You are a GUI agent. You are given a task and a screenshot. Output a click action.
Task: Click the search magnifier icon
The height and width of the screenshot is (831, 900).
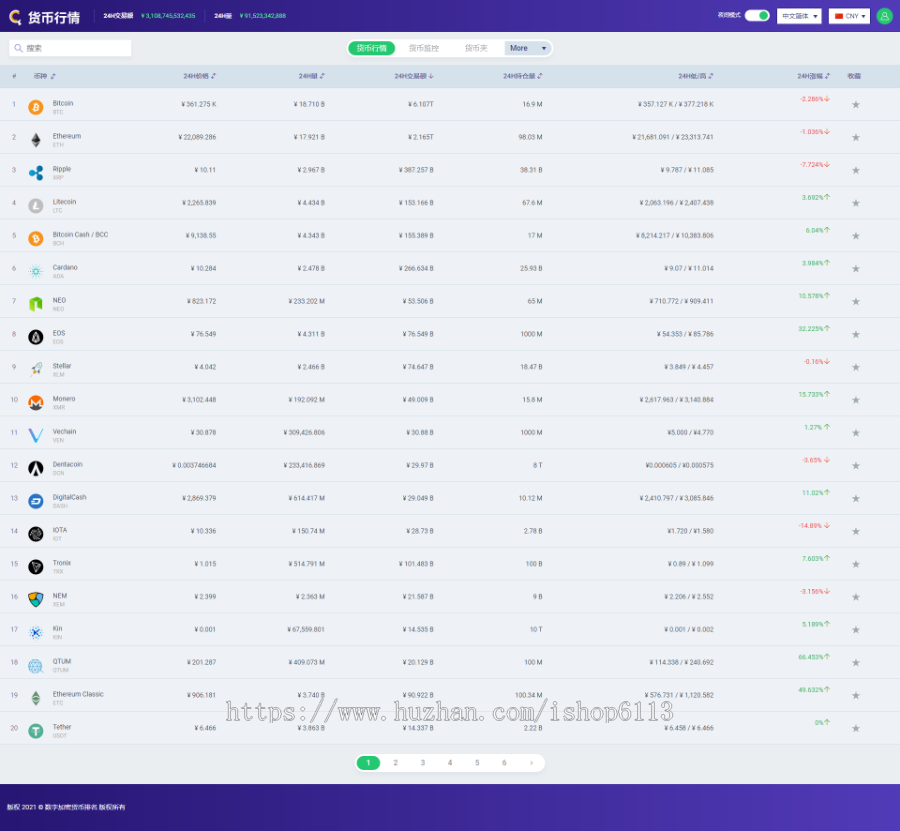point(18,48)
